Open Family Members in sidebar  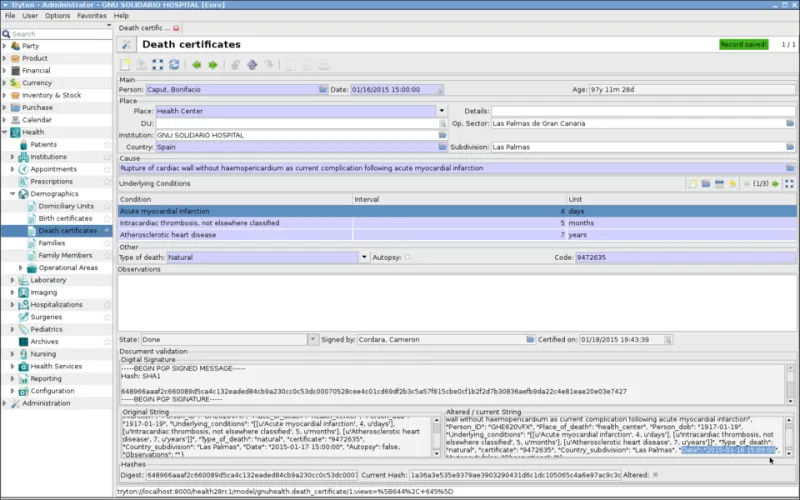(65, 255)
